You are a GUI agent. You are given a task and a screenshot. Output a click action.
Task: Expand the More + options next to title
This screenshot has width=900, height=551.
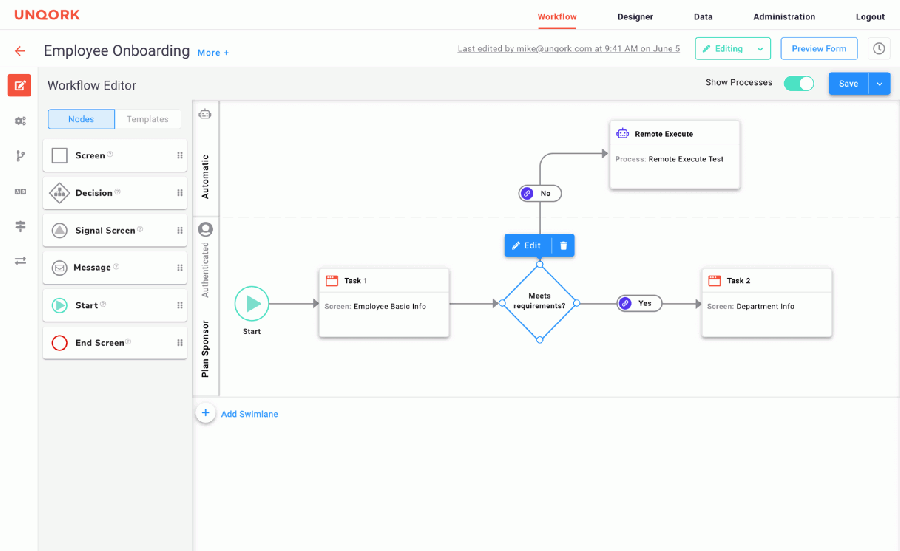(213, 53)
